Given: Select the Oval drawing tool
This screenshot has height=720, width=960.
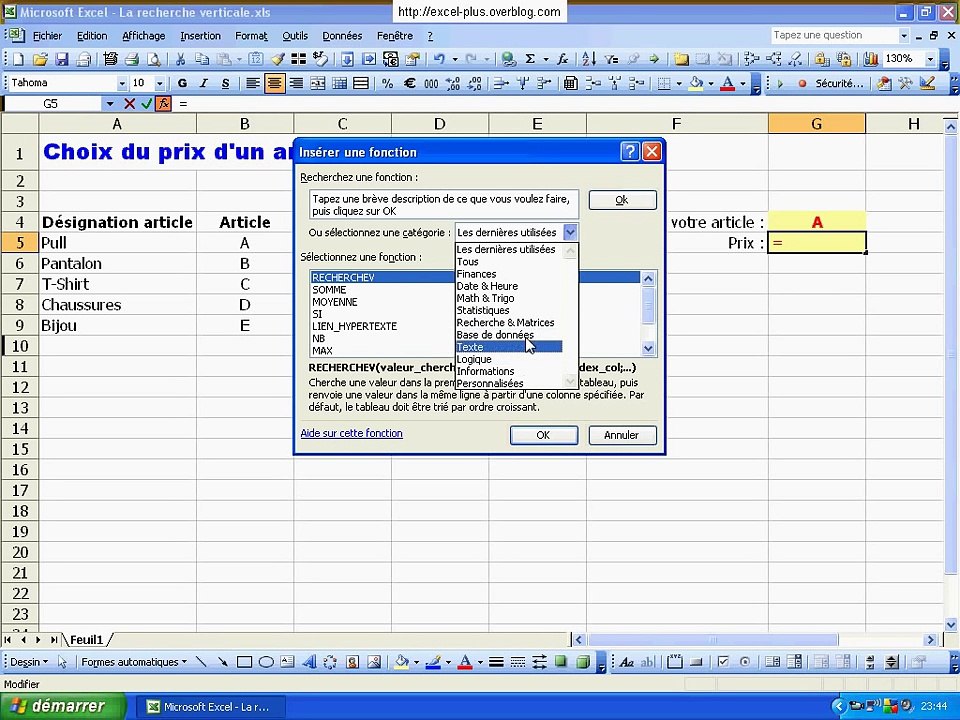Looking at the screenshot, I should tap(266, 662).
